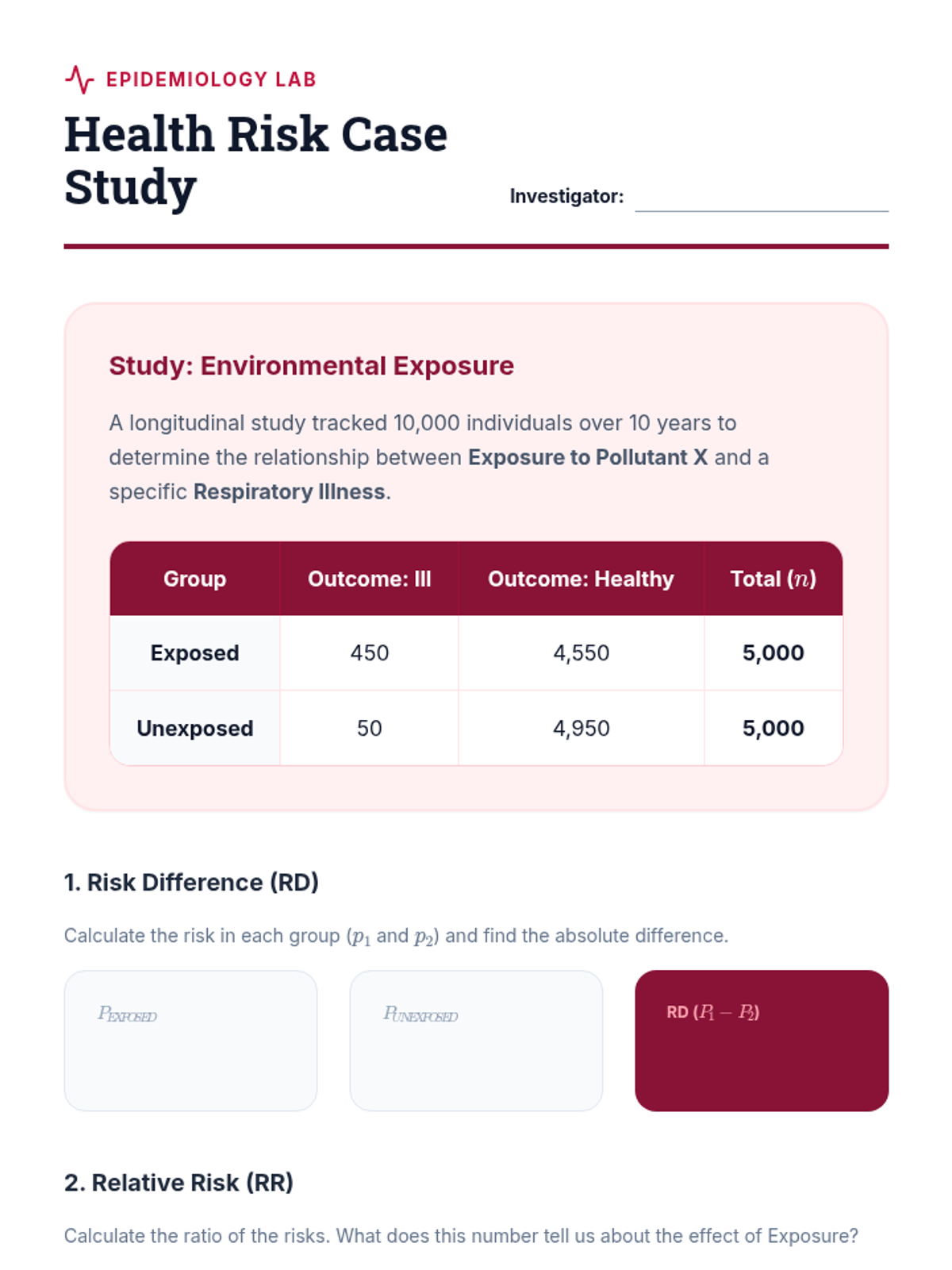Click the EPIDEMIOLOGY LAB label text
This screenshot has width=952, height=1270.
click(x=211, y=79)
